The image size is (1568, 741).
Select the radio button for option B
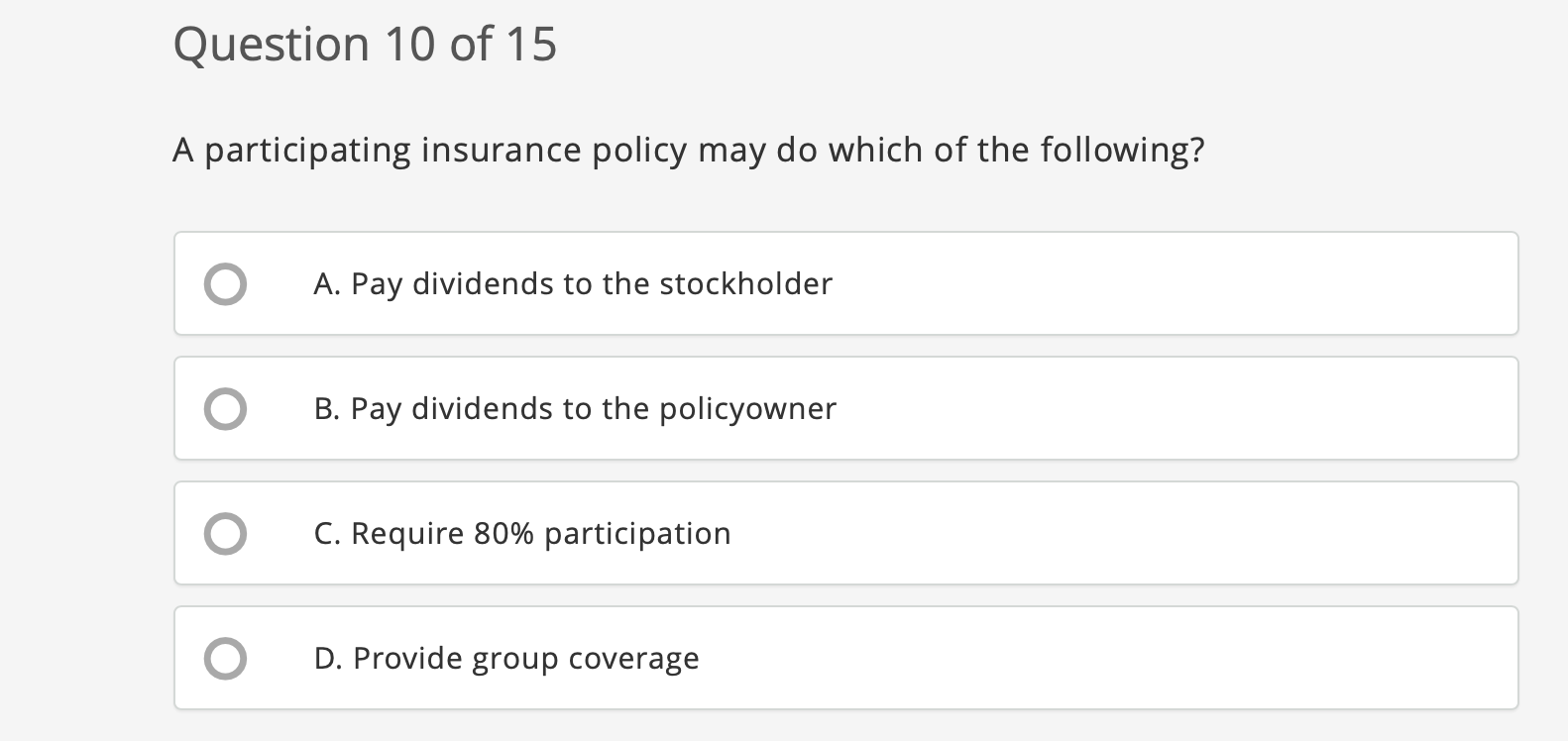point(225,408)
